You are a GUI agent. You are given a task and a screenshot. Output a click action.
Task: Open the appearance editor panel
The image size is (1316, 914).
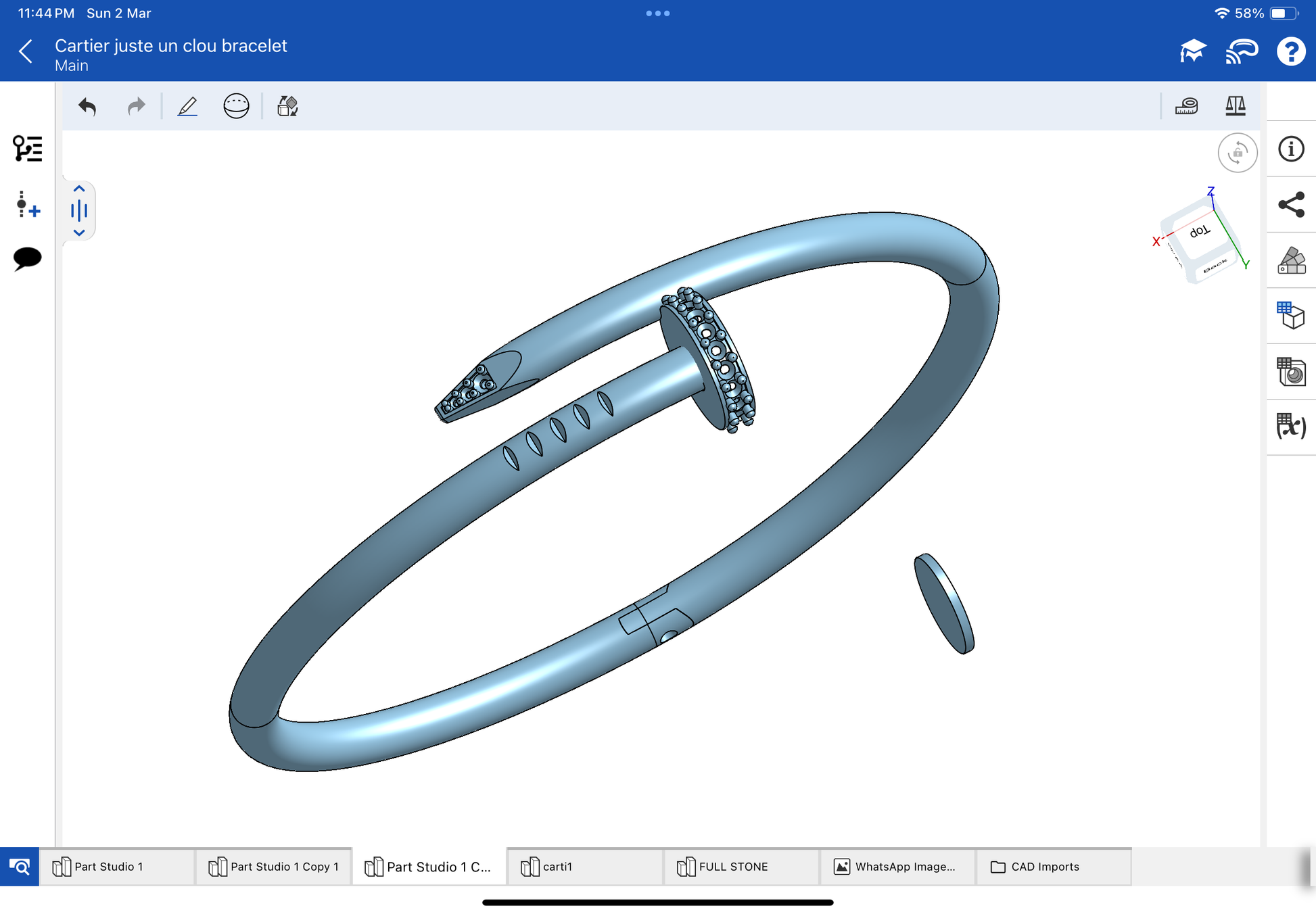point(1291,260)
